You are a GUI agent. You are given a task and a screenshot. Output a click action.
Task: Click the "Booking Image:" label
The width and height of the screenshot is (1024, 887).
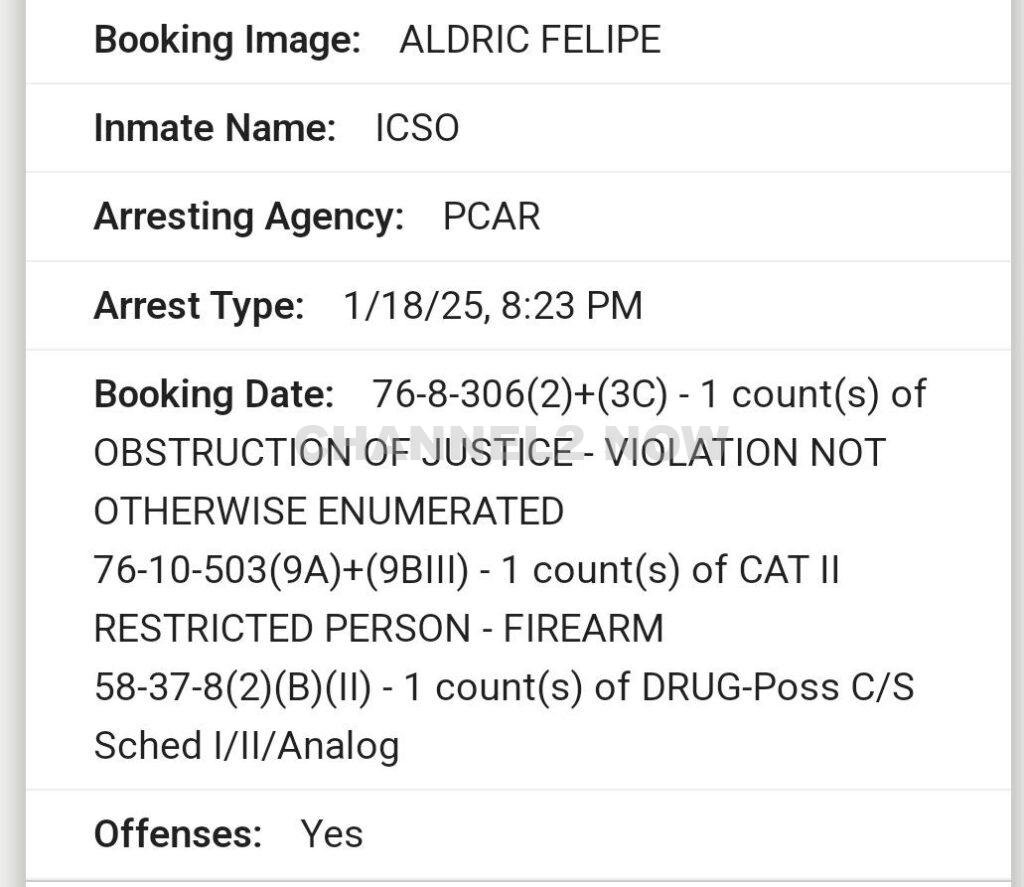[226, 40]
